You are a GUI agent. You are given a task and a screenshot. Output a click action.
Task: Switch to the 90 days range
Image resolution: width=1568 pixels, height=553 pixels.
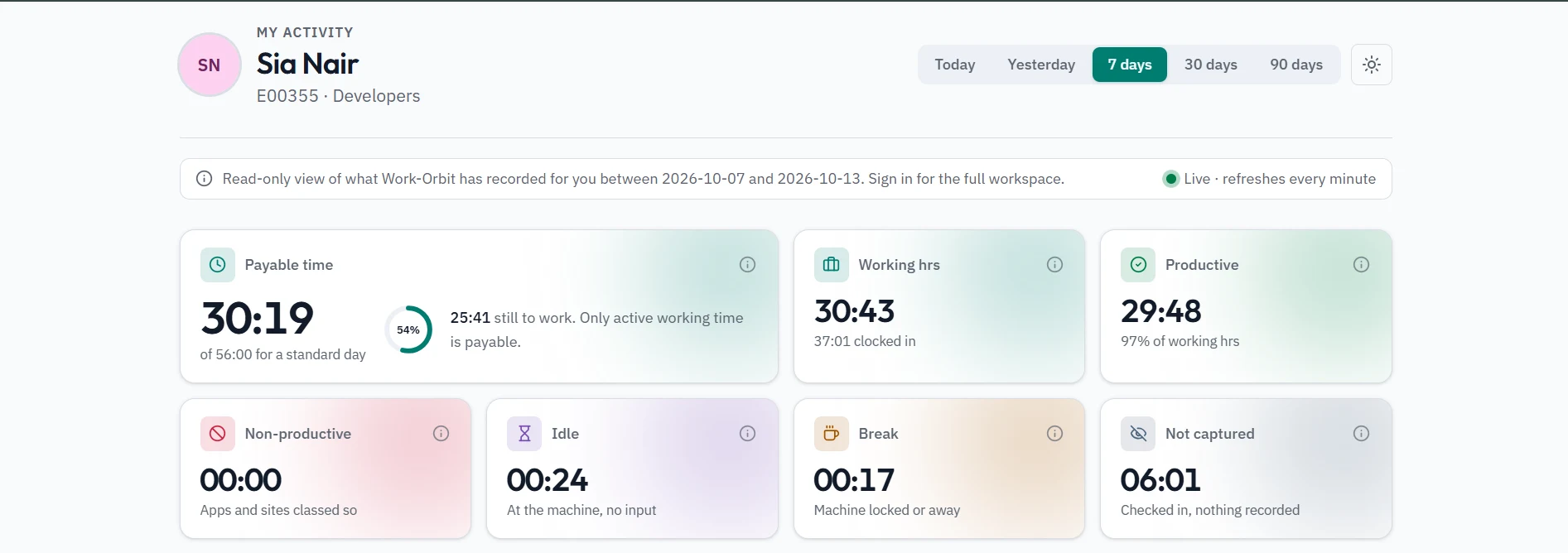point(1296,65)
